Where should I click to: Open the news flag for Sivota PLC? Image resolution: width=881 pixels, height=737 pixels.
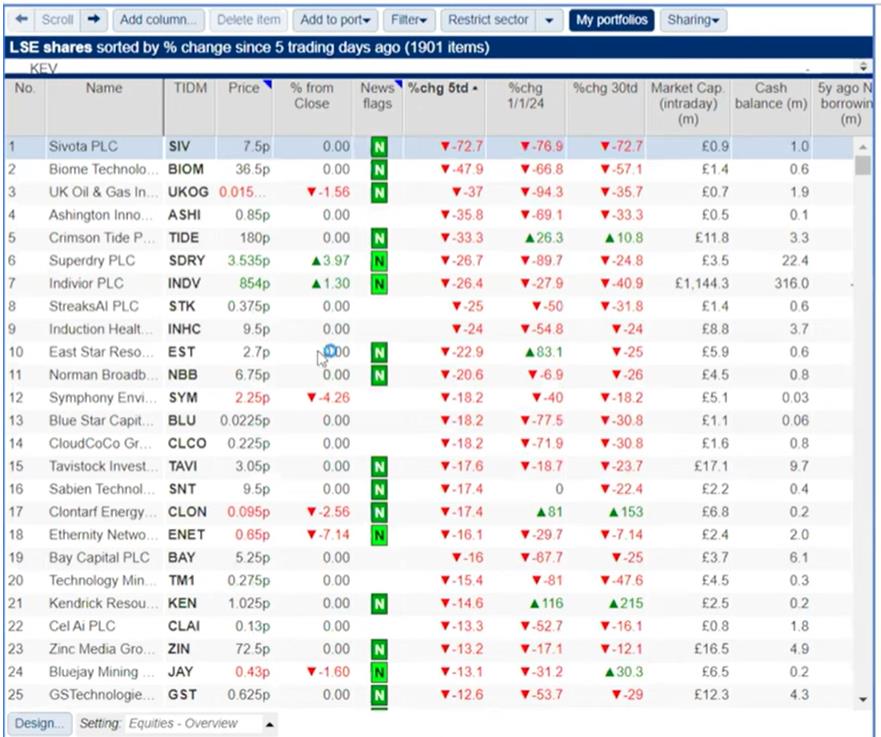pos(379,147)
